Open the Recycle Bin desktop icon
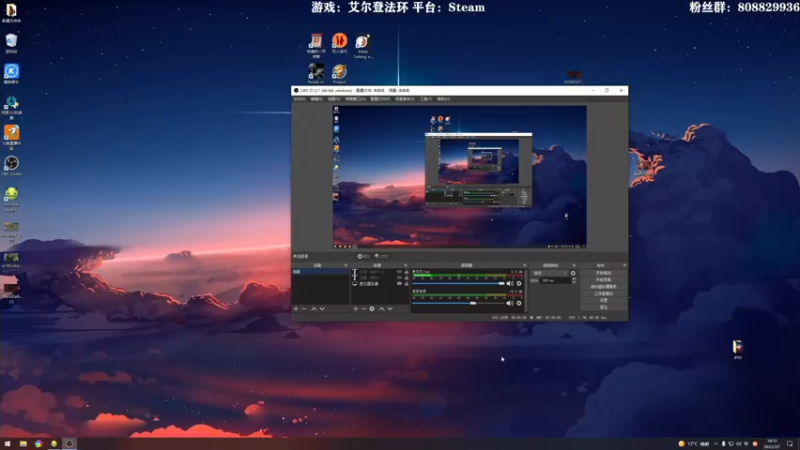This screenshot has width=800, height=450. point(11,43)
